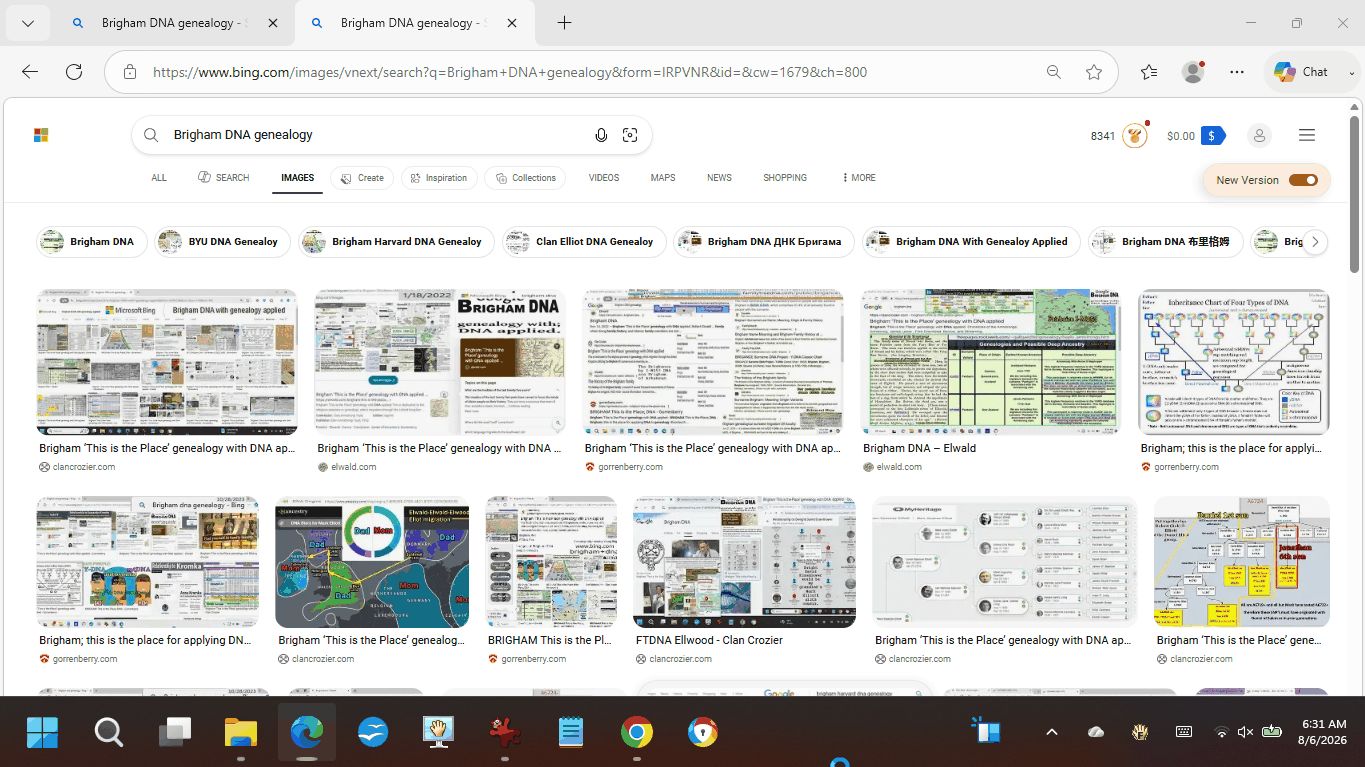This screenshot has height=767, width=1365.
Task: Open the Inheritance Chart of Four Types thumbnail
Action: coord(1234,362)
